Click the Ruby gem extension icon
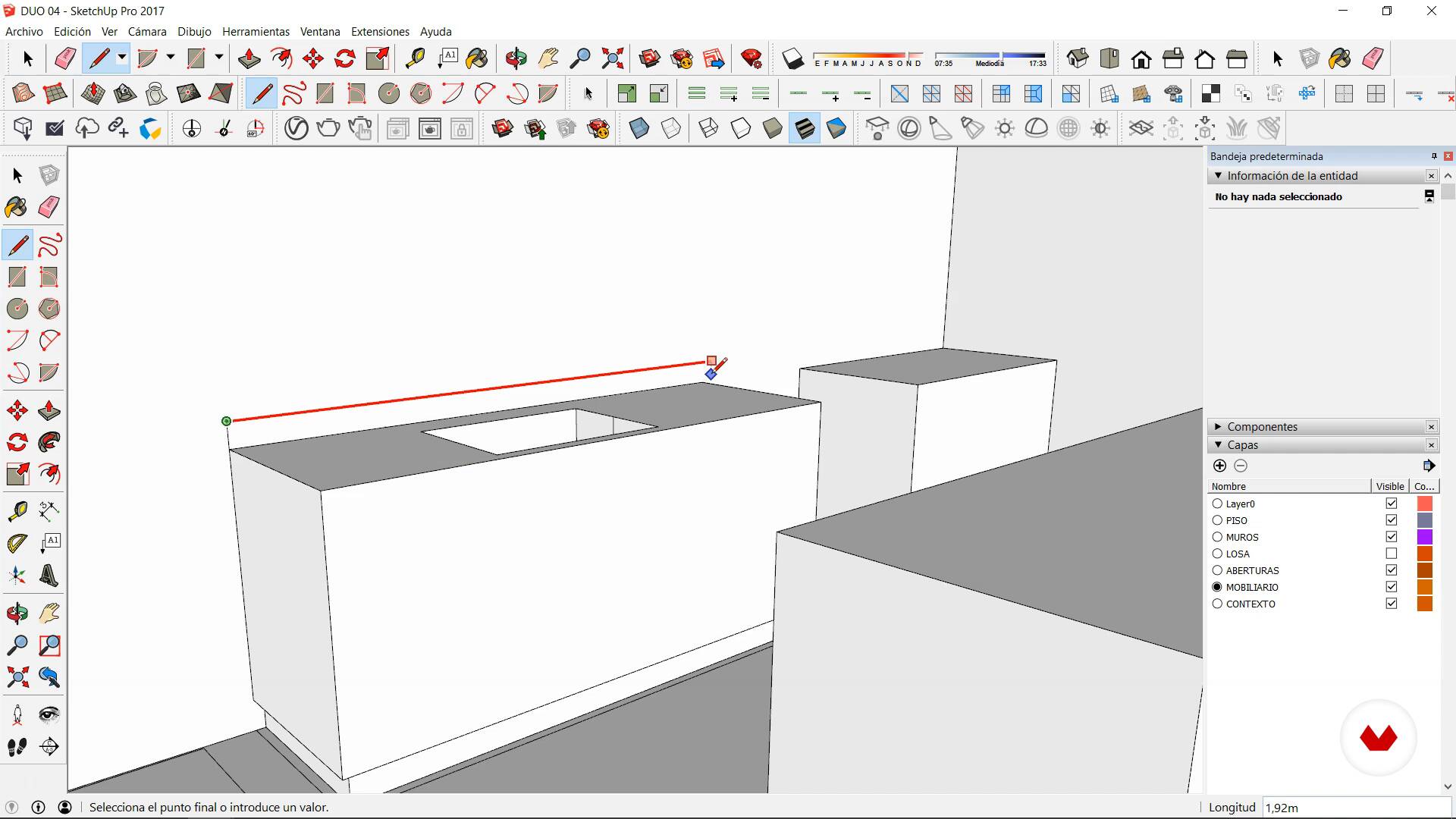Viewport: 1456px width, 819px height. click(751, 58)
